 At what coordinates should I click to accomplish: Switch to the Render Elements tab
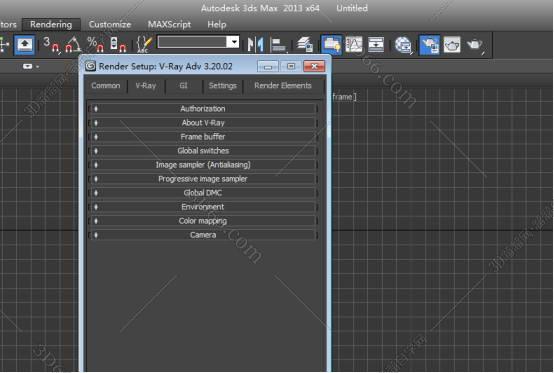coord(283,85)
